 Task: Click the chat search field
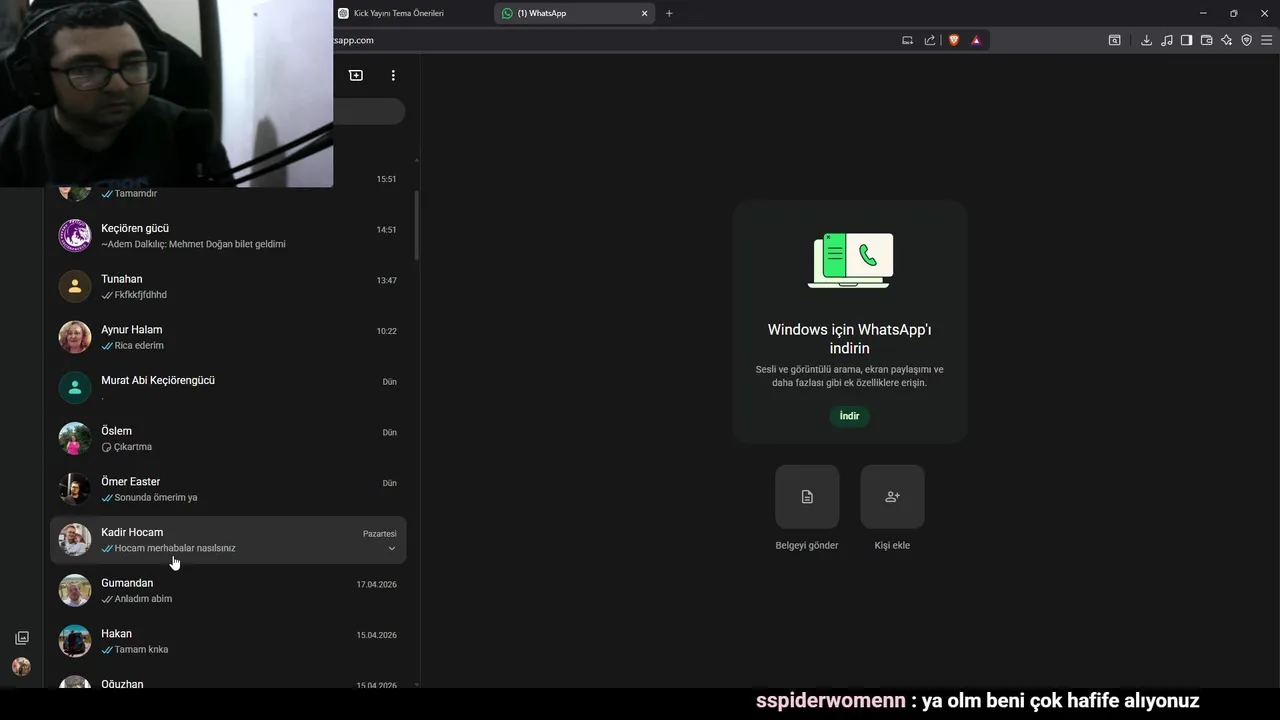tap(368, 111)
